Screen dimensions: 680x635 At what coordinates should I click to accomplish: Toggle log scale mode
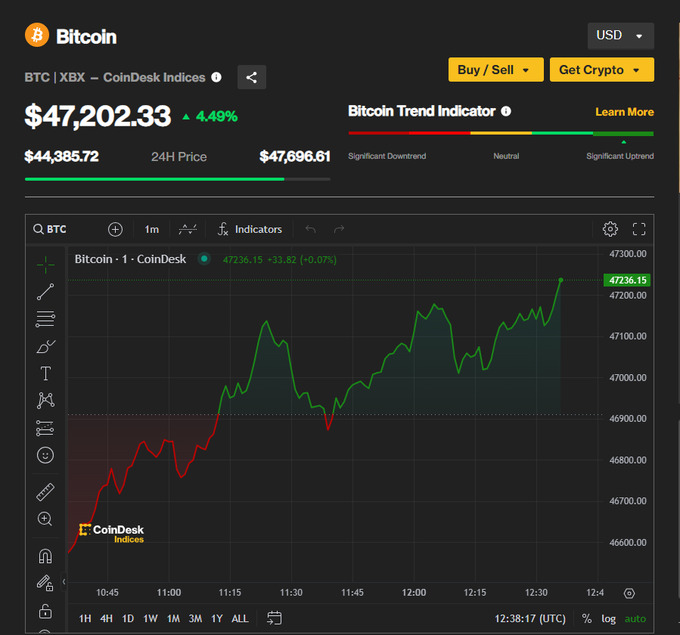pos(608,619)
